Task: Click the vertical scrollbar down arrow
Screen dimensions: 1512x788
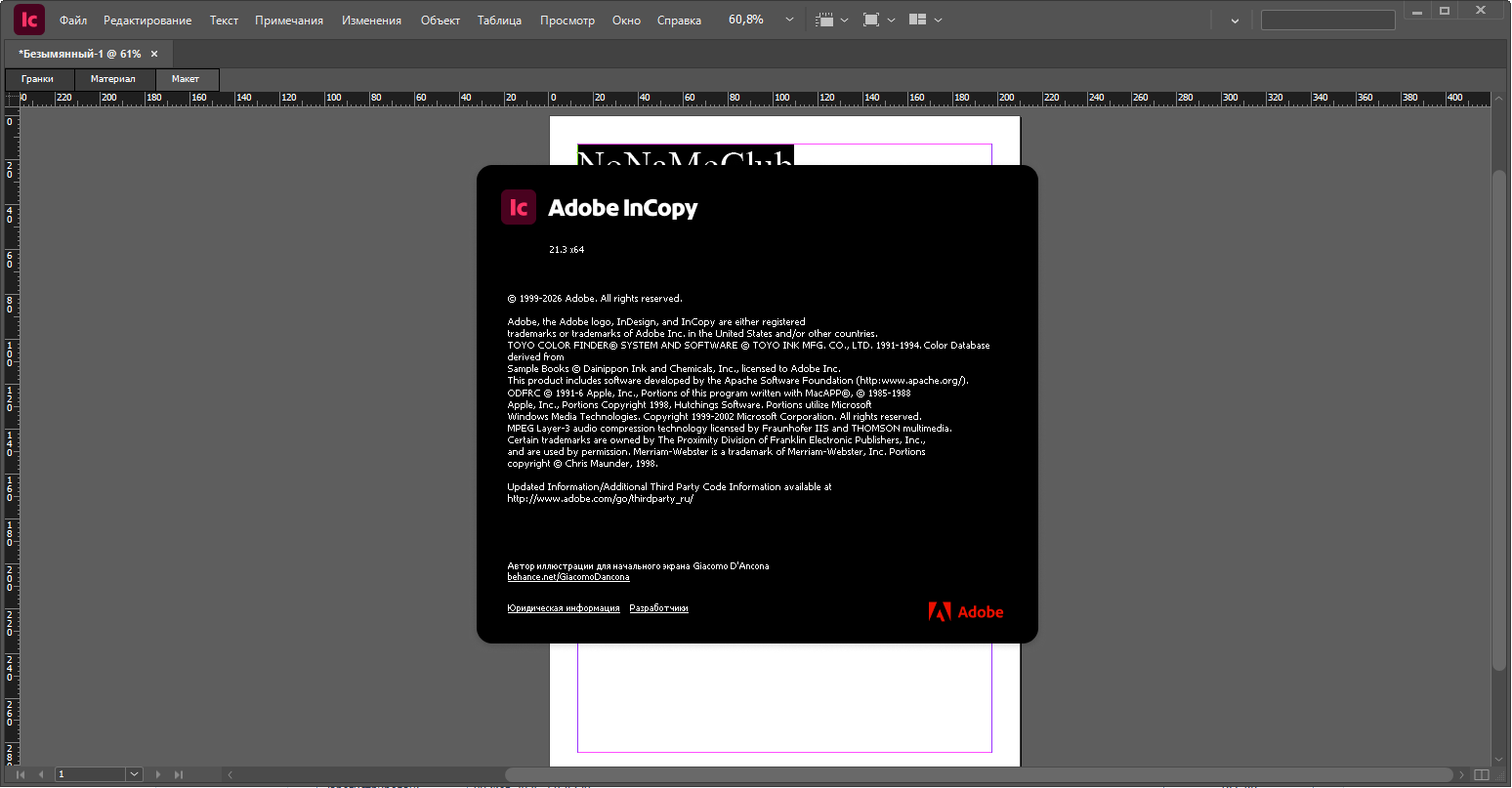Action: [x=1499, y=760]
